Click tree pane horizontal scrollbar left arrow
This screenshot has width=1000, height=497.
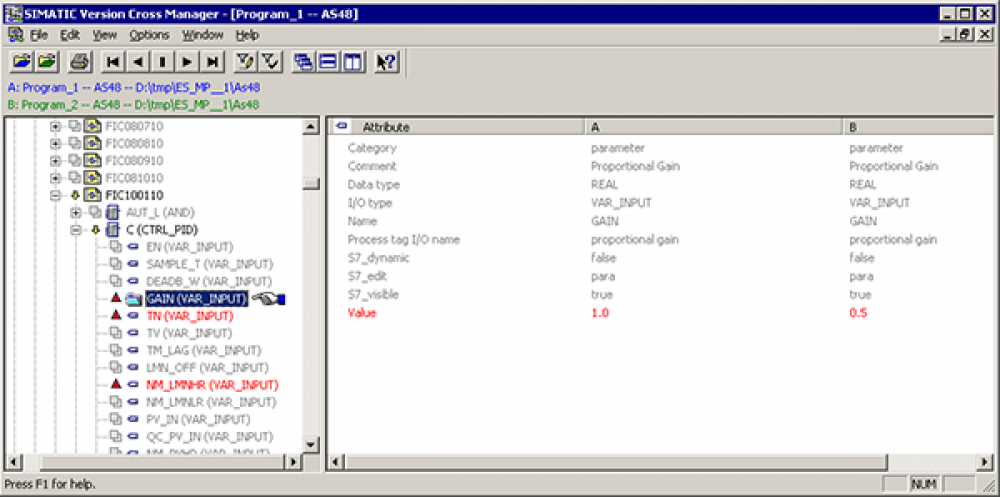[13, 461]
